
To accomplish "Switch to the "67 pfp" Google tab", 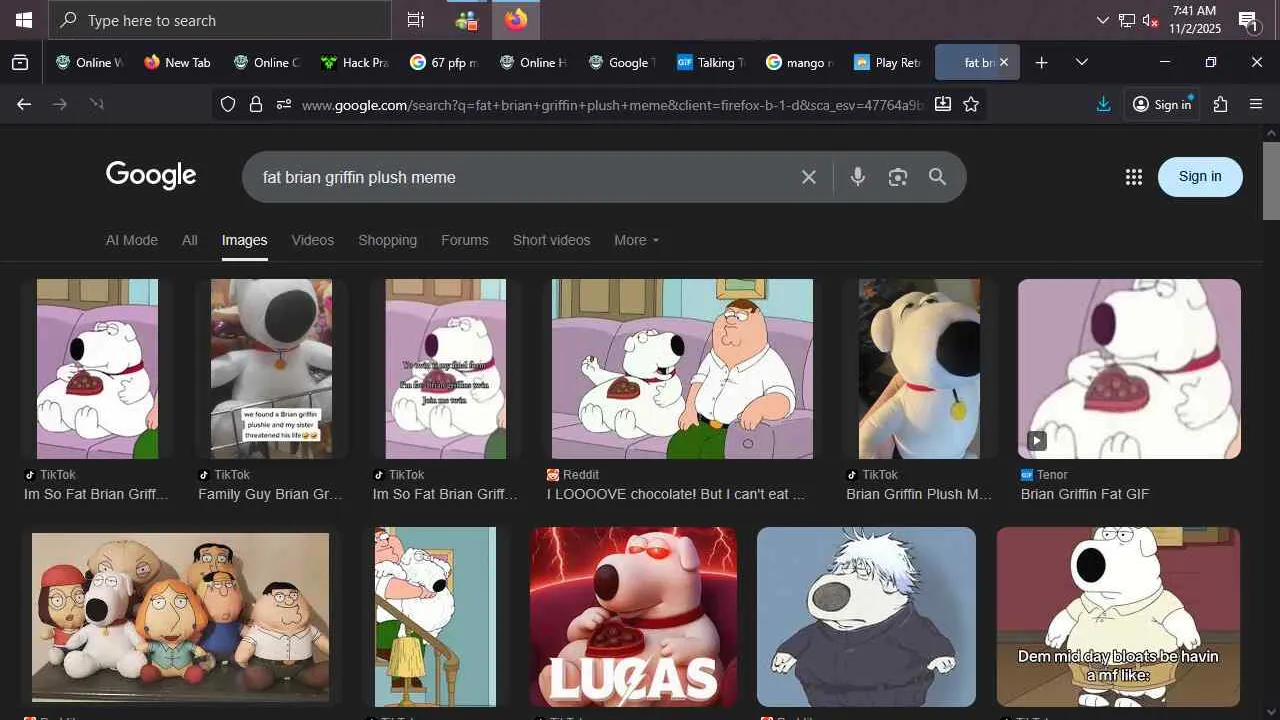I will 444,62.
